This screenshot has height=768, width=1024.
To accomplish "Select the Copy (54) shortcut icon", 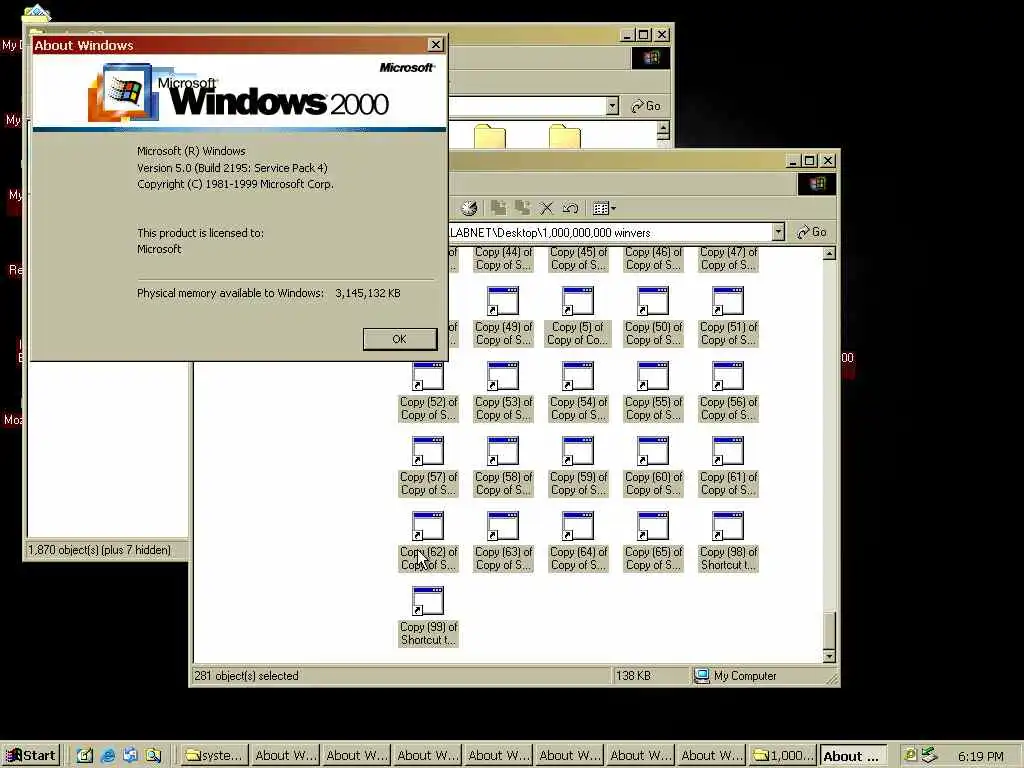I will (x=578, y=376).
